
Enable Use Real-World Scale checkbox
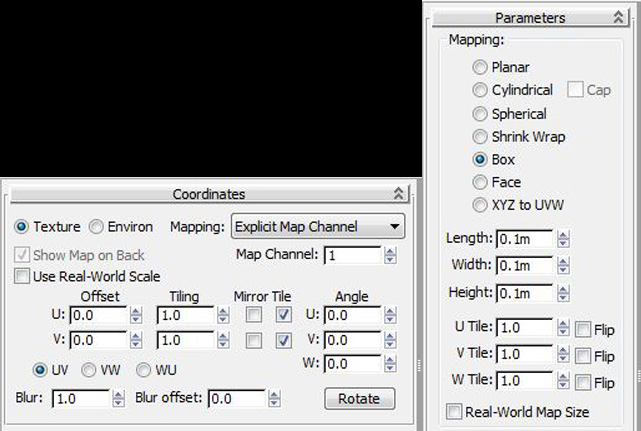(x=22, y=276)
